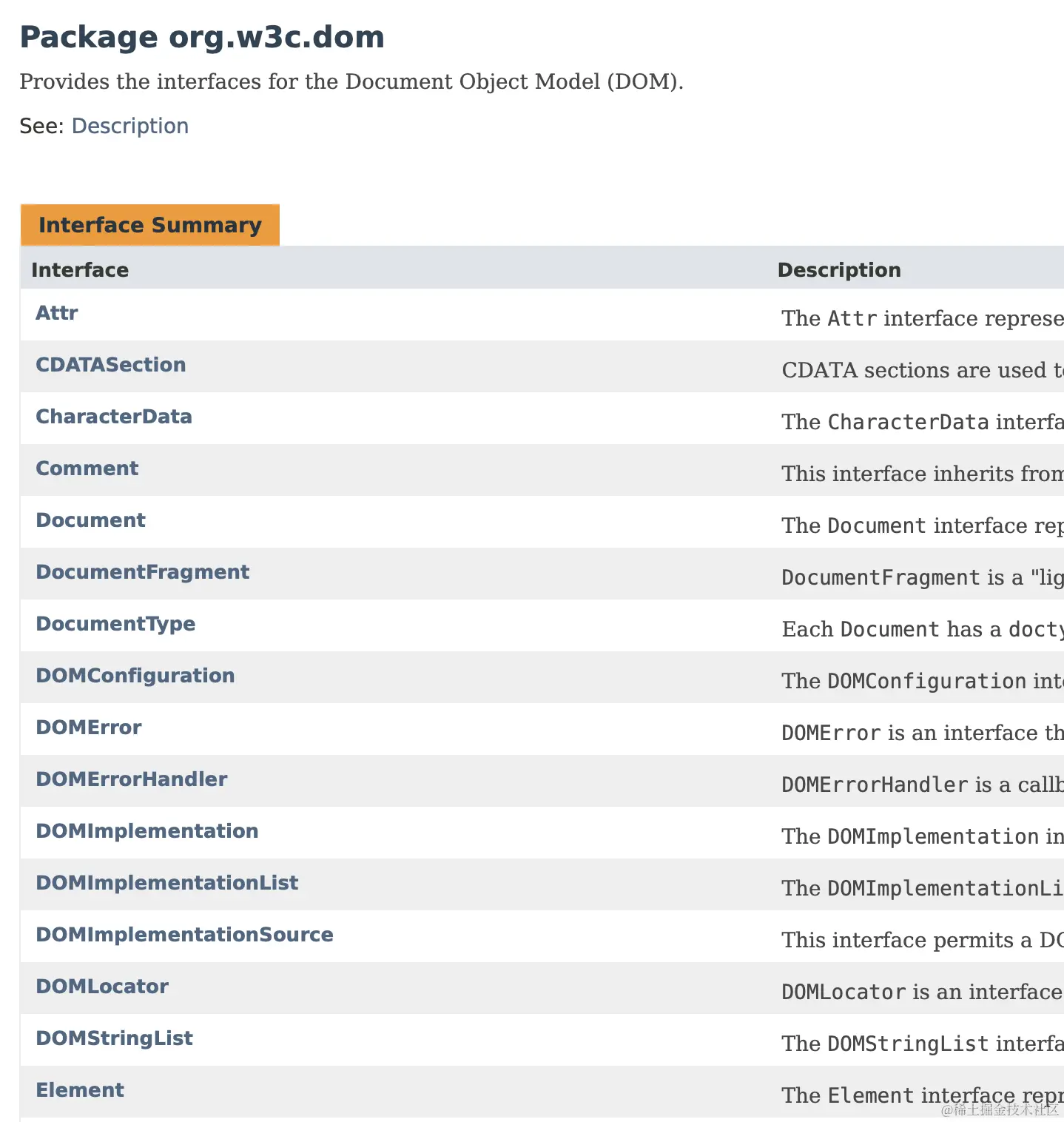The width and height of the screenshot is (1064, 1122).
Task: Open the DOMError interface link
Action: point(89,728)
